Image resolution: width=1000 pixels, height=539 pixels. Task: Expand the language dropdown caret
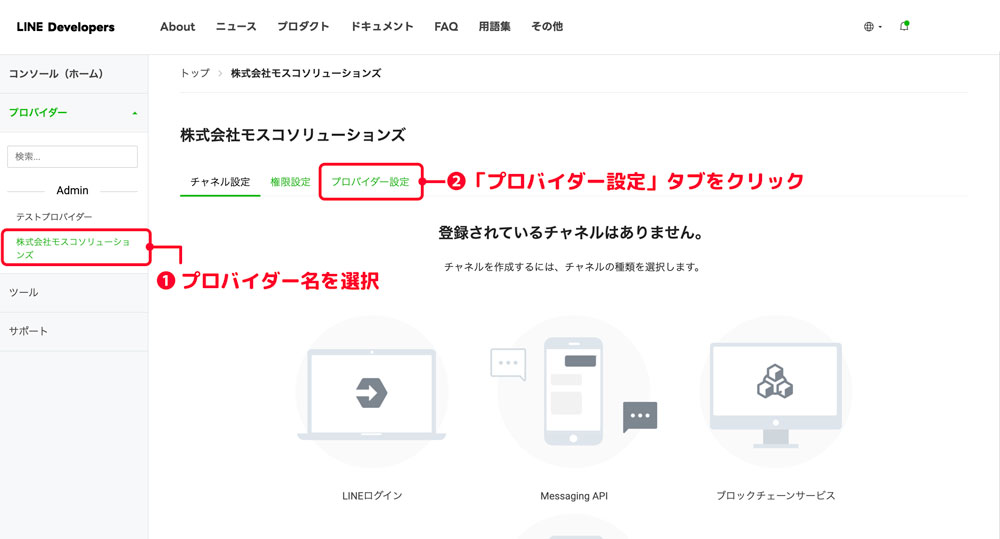(880, 27)
